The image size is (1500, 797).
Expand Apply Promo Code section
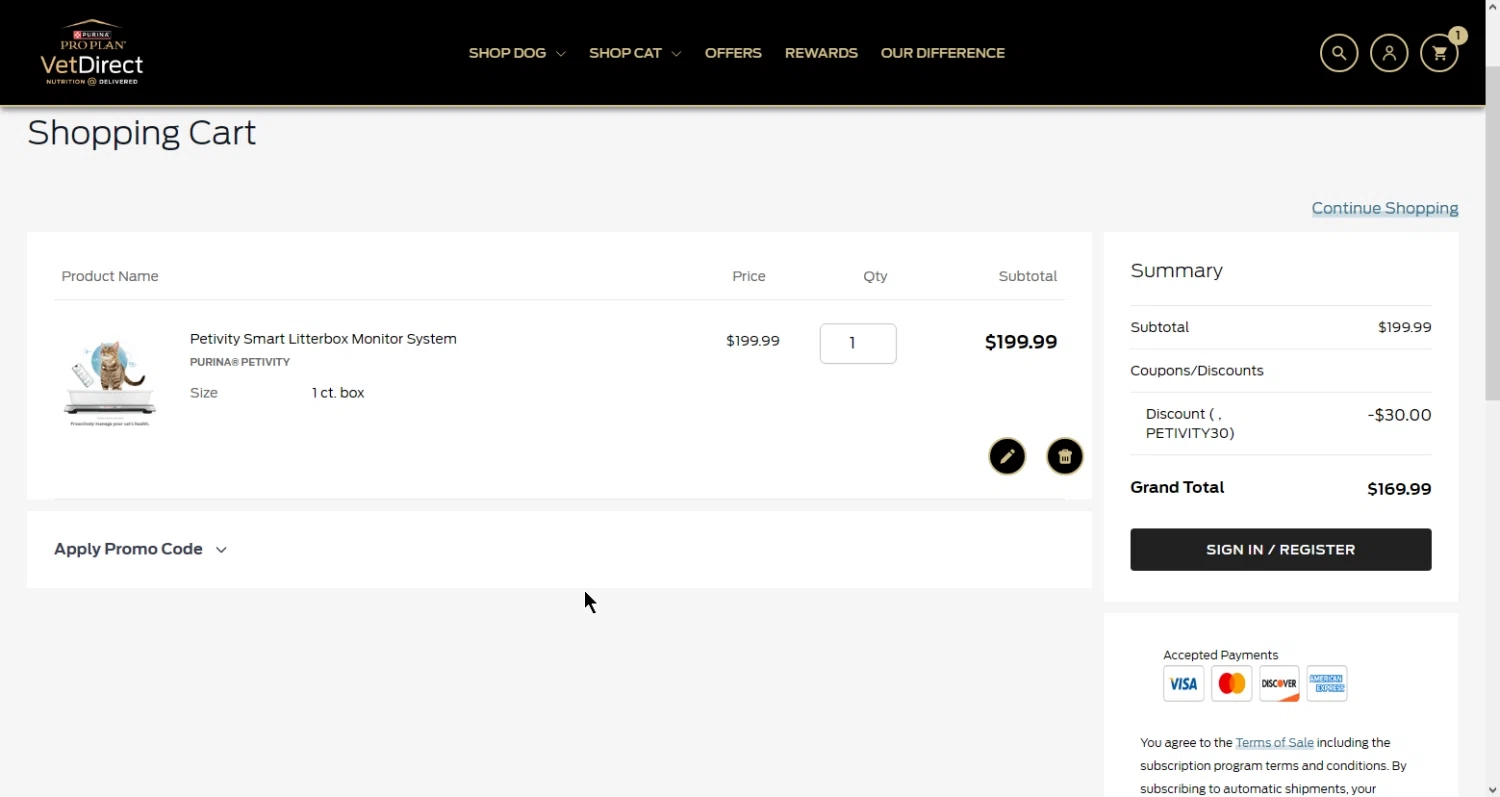[x=141, y=549]
